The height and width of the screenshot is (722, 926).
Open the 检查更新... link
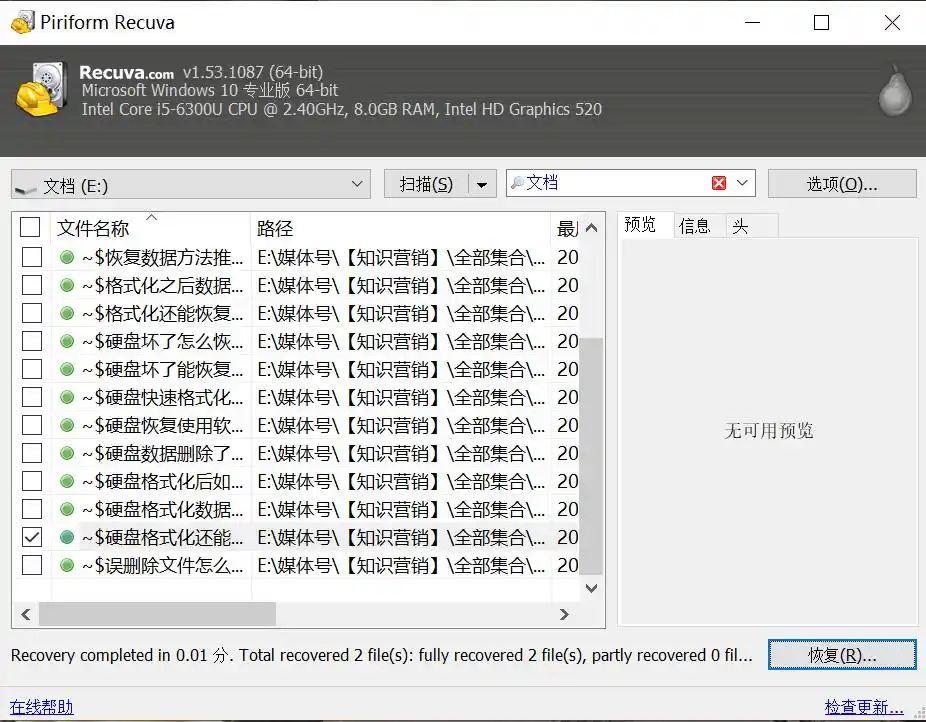pyautogui.click(x=864, y=707)
